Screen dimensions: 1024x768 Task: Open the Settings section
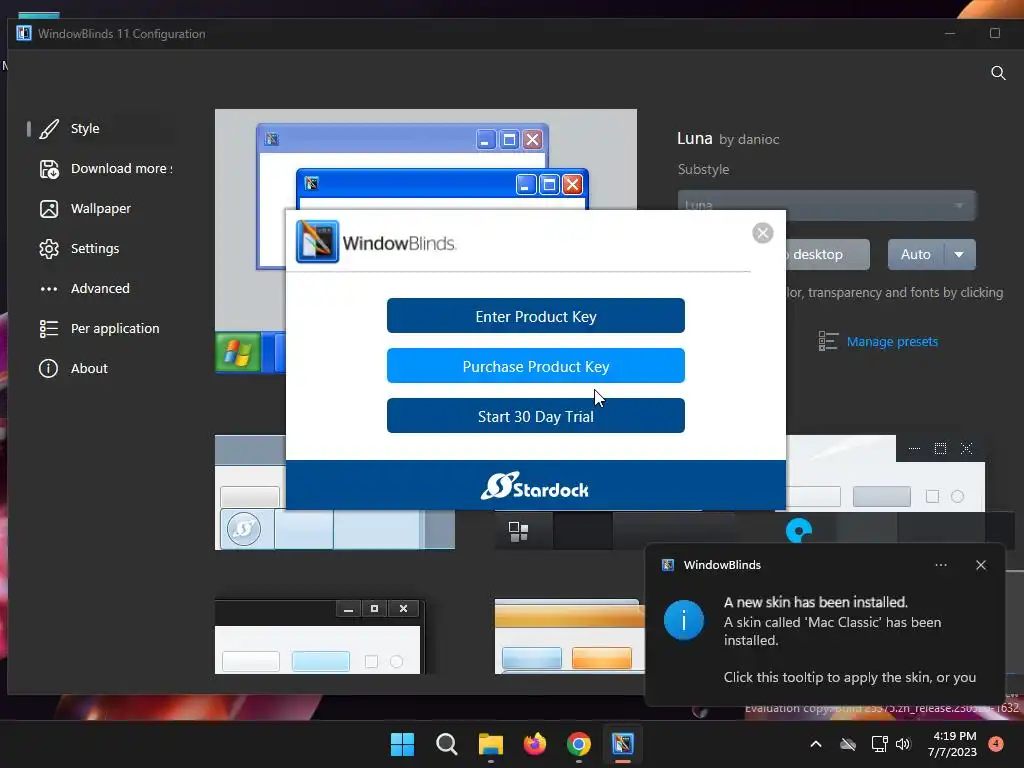[95, 248]
